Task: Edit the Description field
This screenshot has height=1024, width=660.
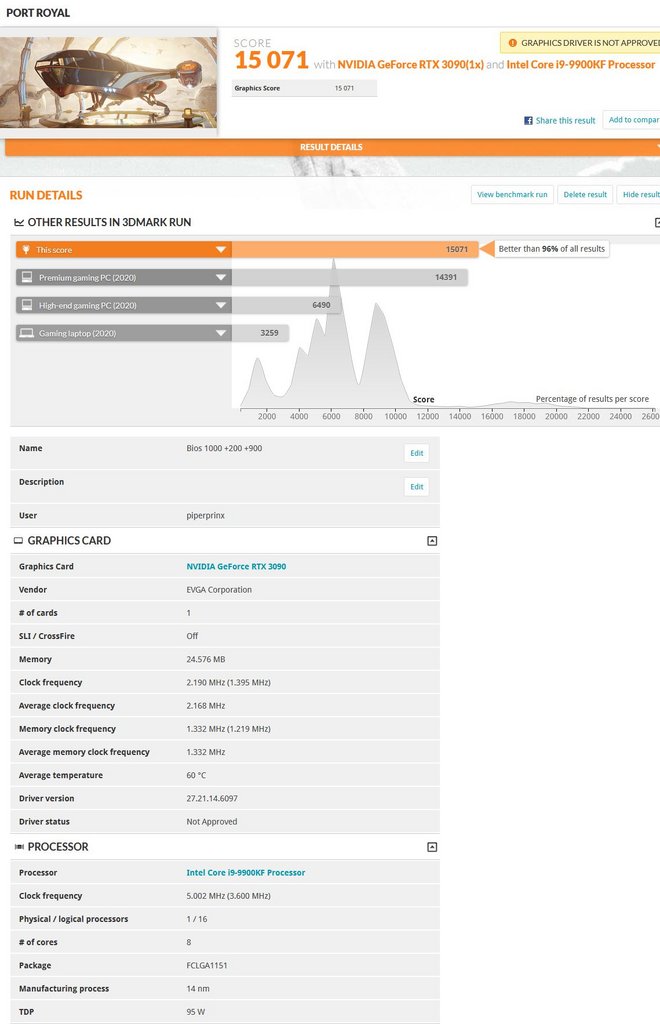Action: click(x=416, y=487)
